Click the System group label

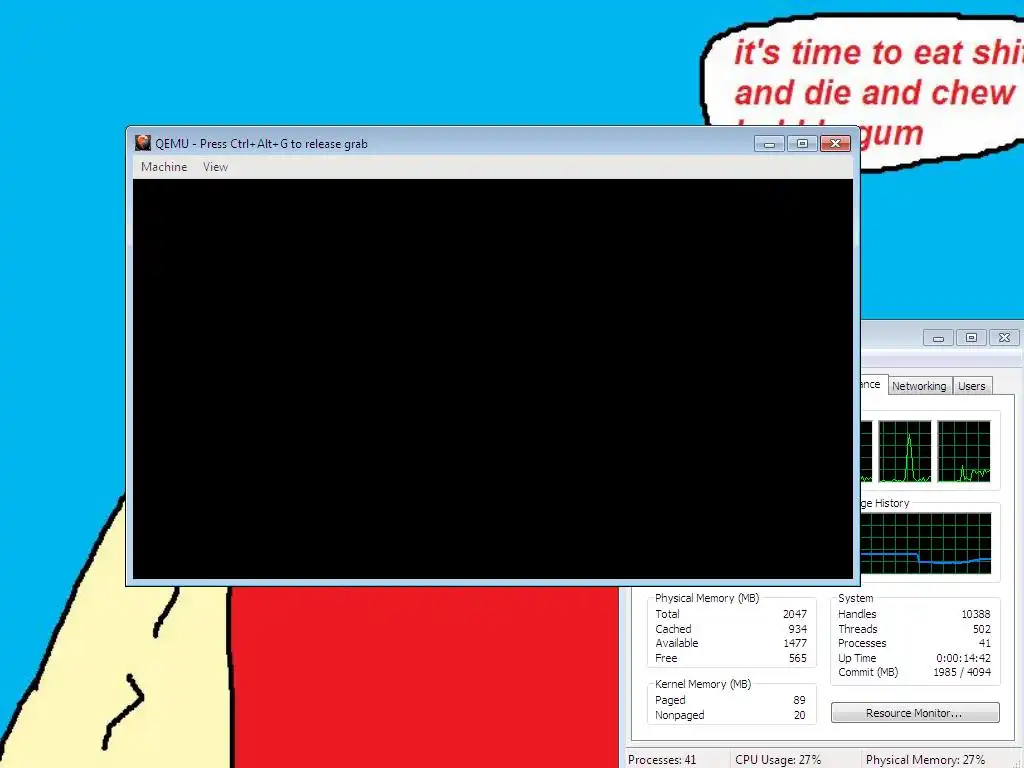tap(856, 598)
